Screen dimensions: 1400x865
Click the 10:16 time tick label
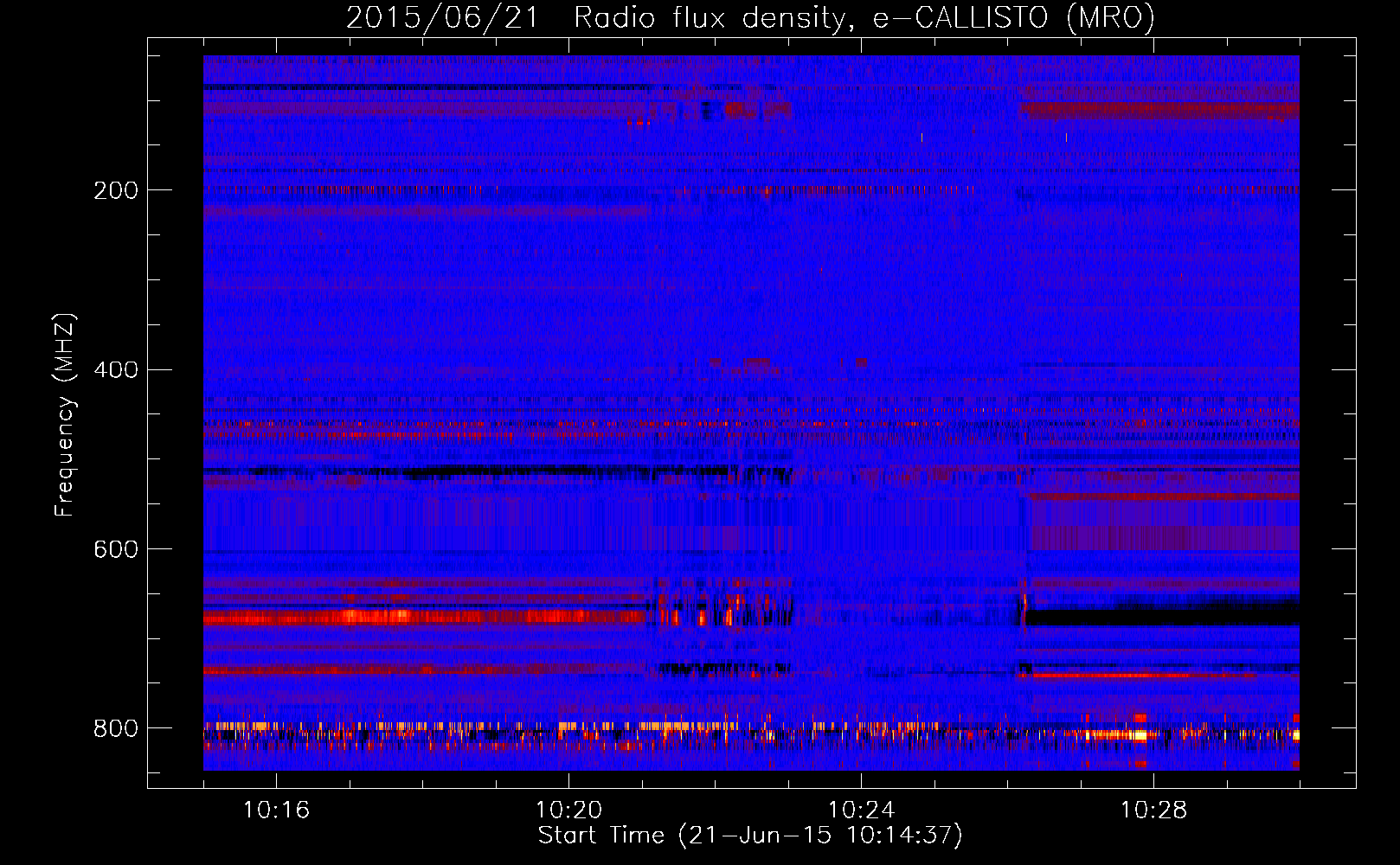tap(276, 810)
